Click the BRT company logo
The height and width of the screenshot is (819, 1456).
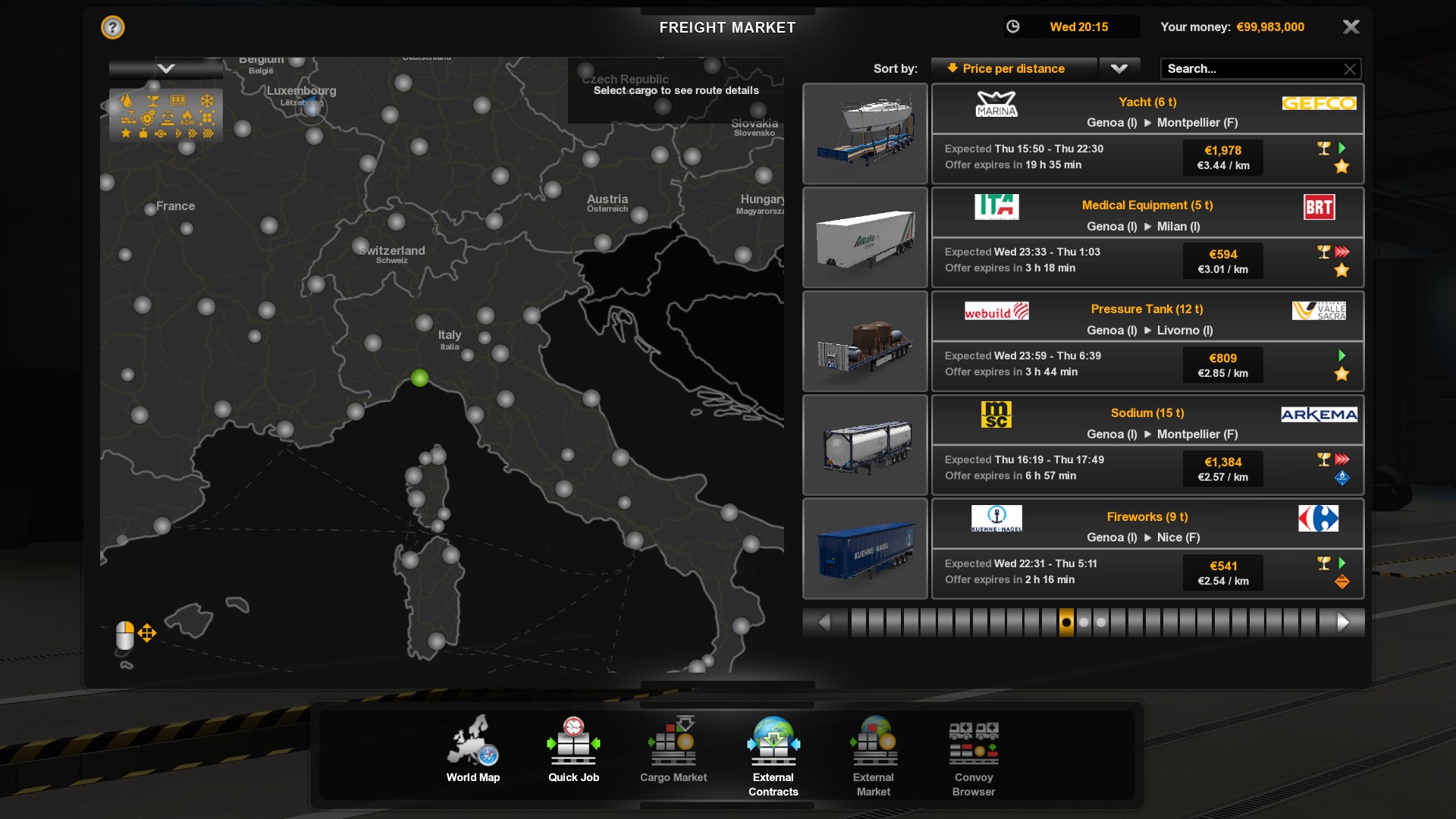coord(1319,207)
